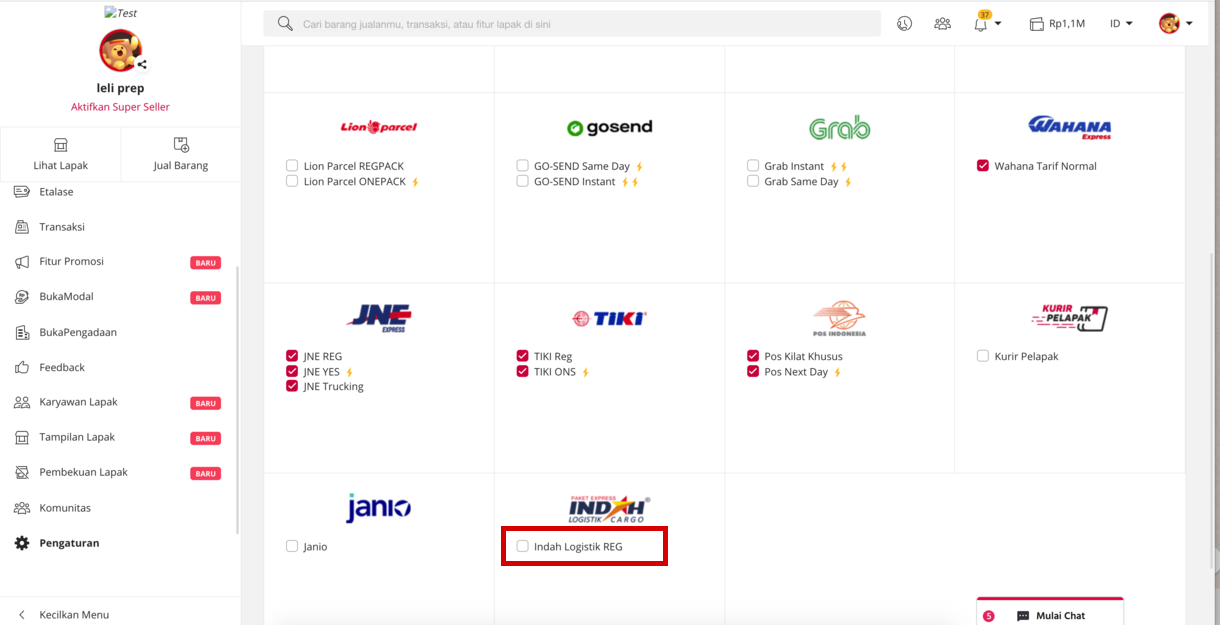Disable the JNE Trucking checkbox
Screen dimensions: 1220x625
click(292, 386)
